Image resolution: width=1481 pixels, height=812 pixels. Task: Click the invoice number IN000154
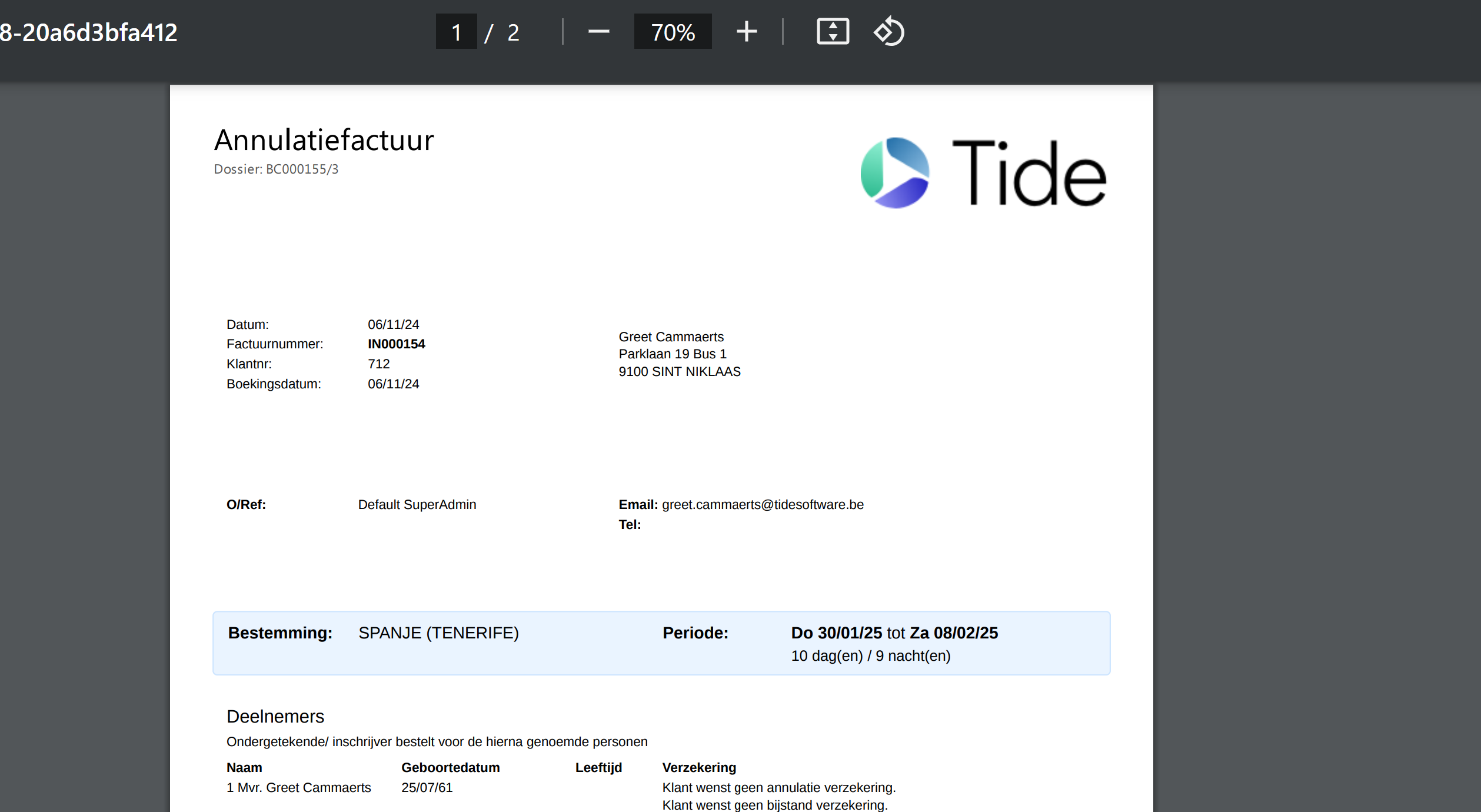(x=396, y=344)
